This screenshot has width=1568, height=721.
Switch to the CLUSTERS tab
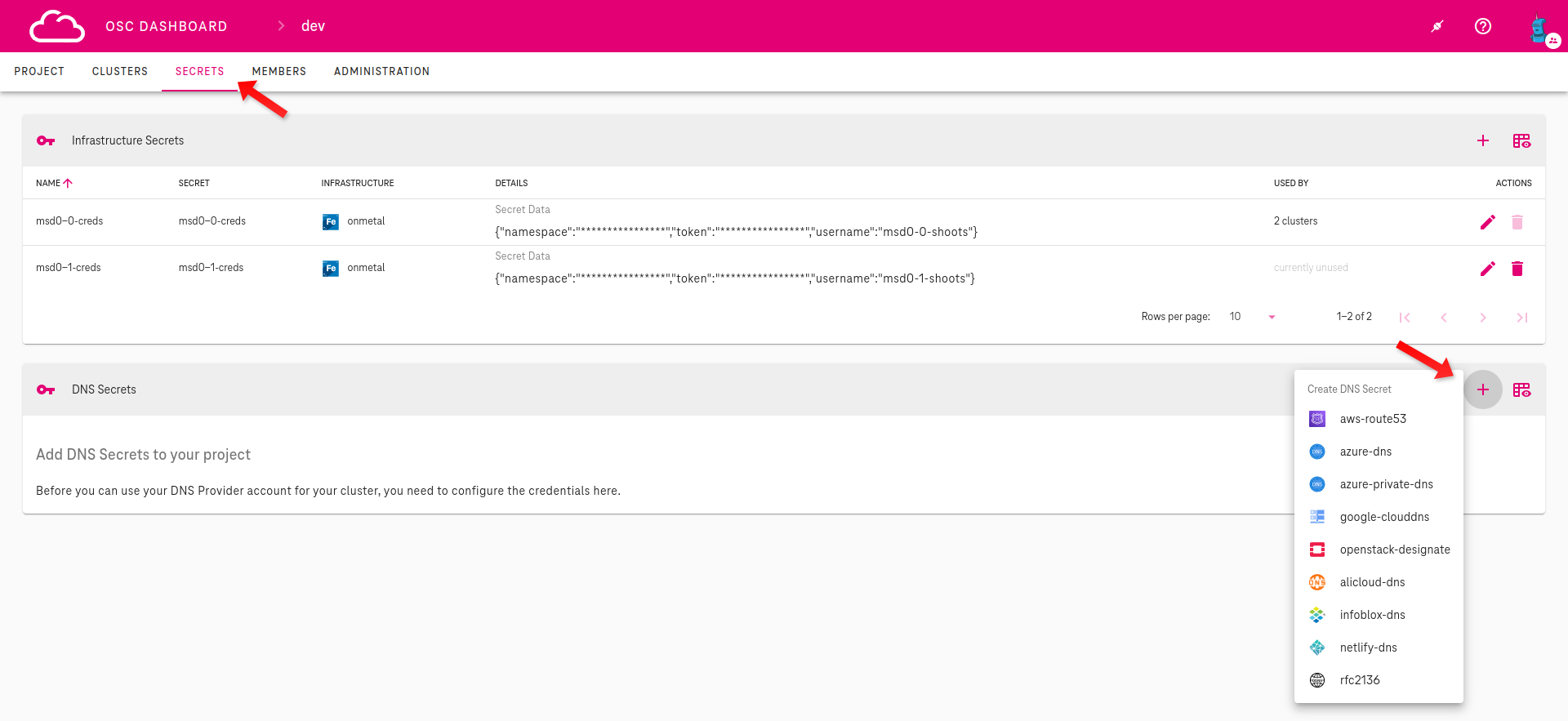point(120,72)
